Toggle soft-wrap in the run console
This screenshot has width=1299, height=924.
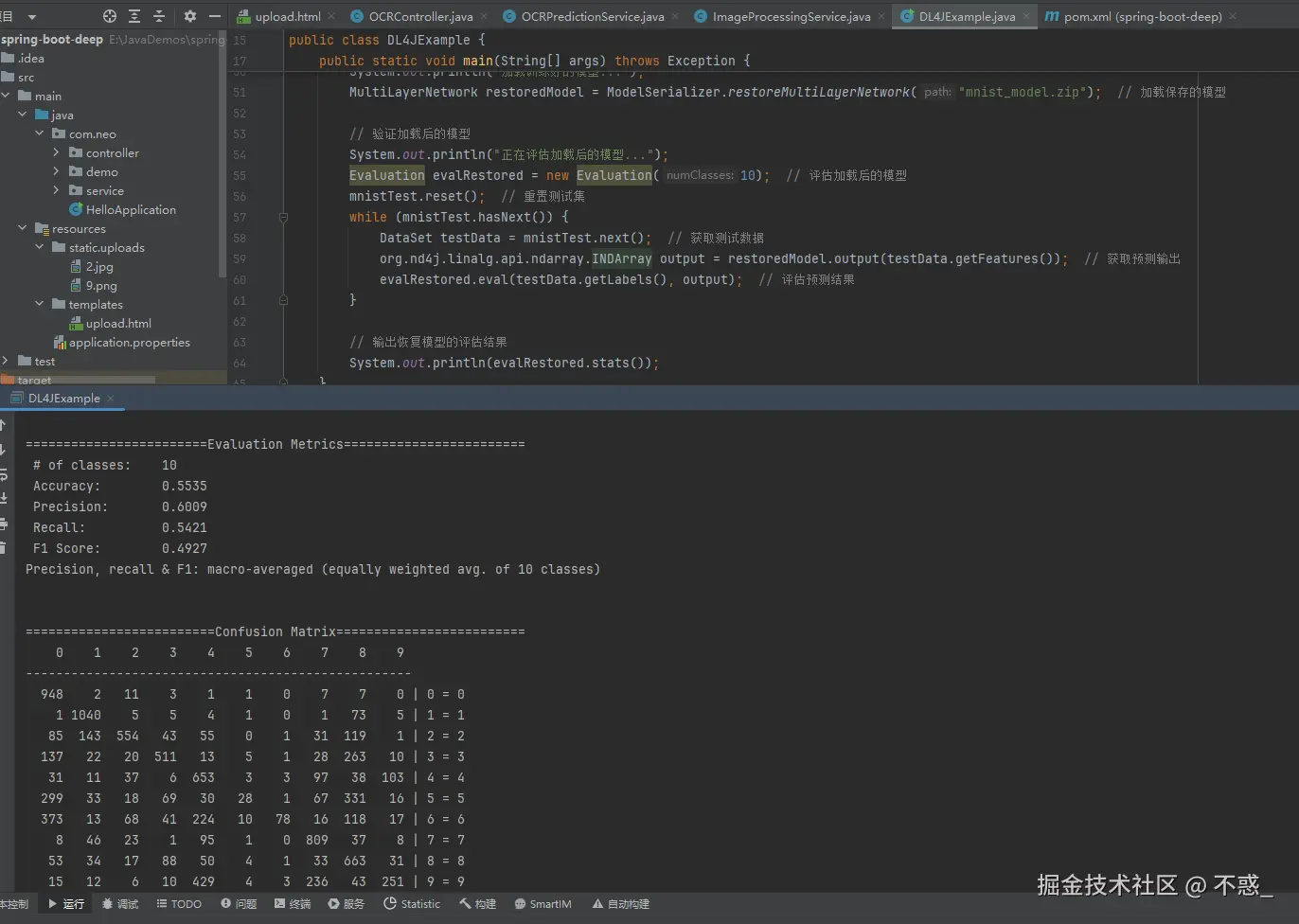(3, 473)
